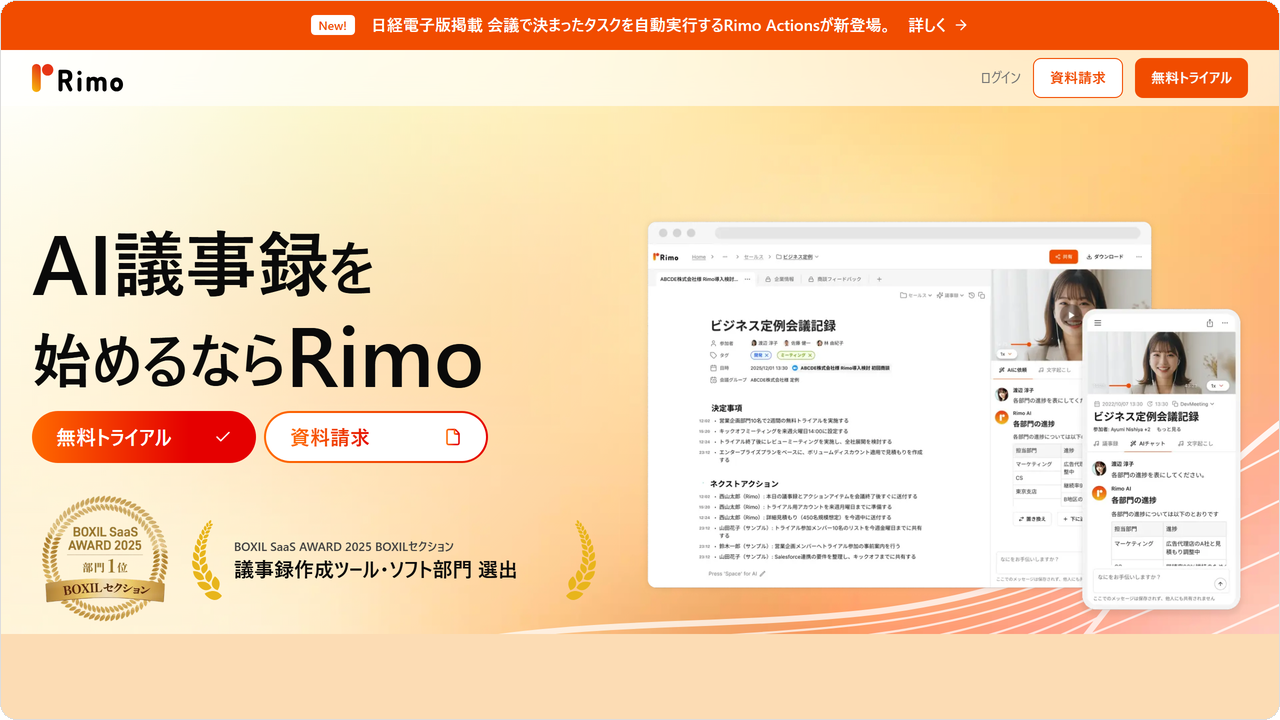Click the New! badge in the banner

(333, 26)
